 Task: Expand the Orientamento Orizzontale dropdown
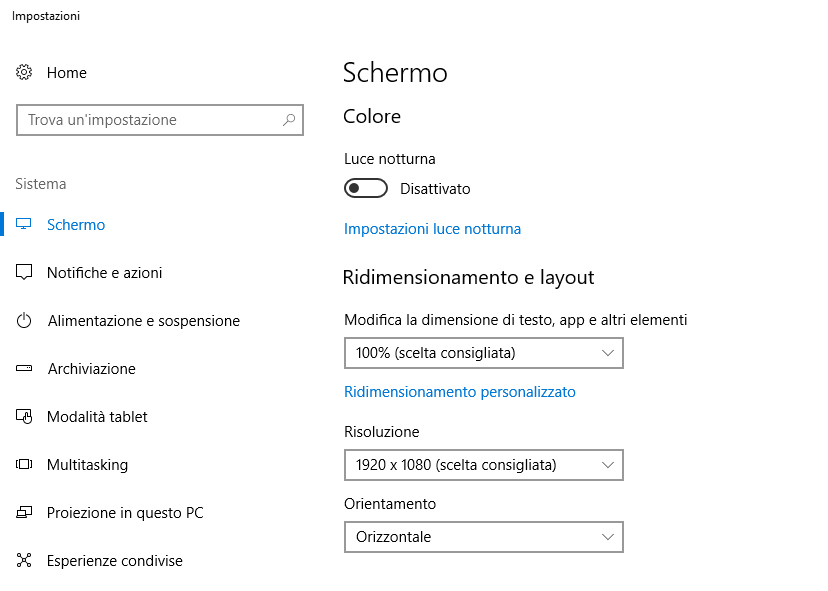click(x=484, y=537)
